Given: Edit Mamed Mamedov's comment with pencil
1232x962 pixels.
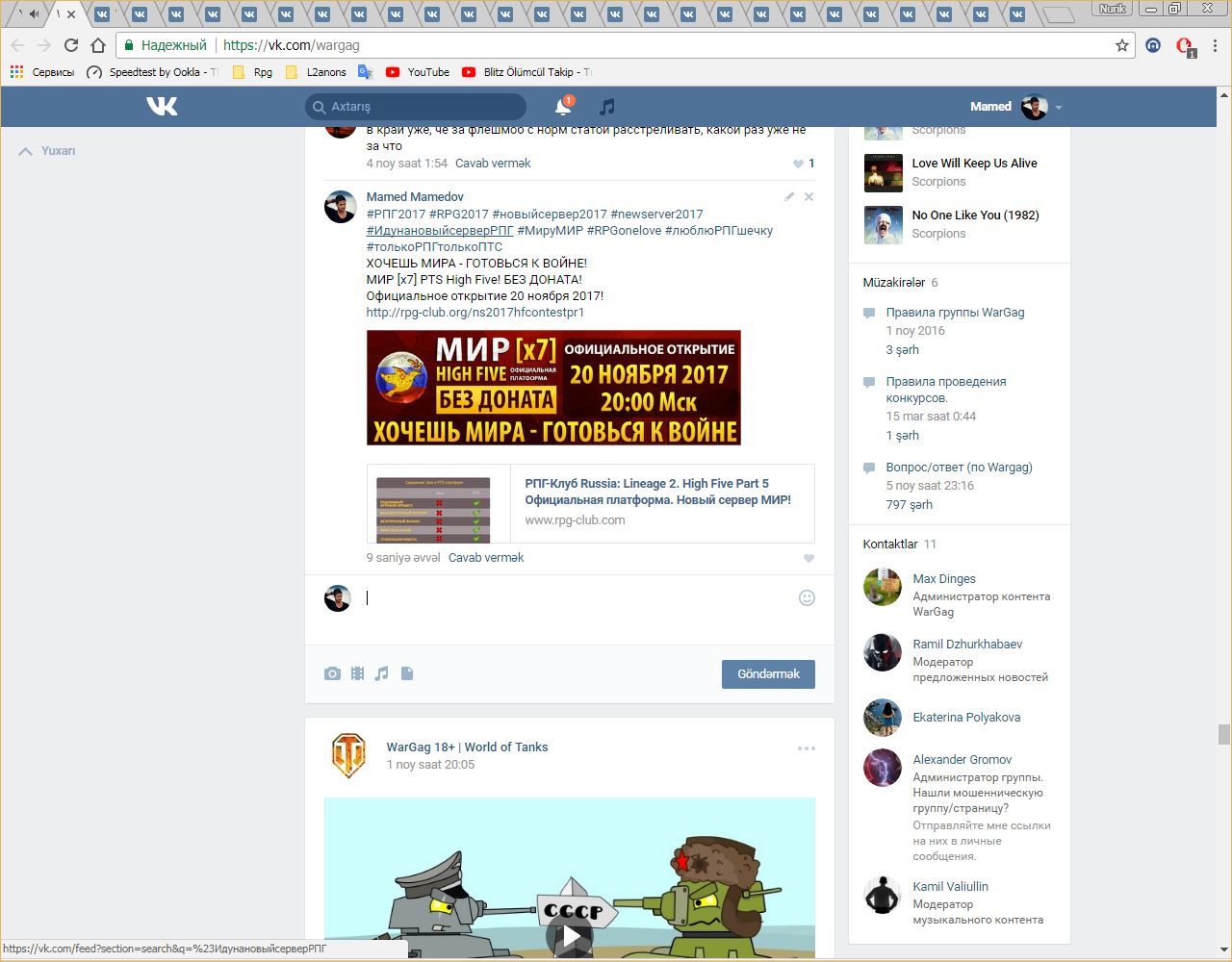Looking at the screenshot, I should (789, 196).
